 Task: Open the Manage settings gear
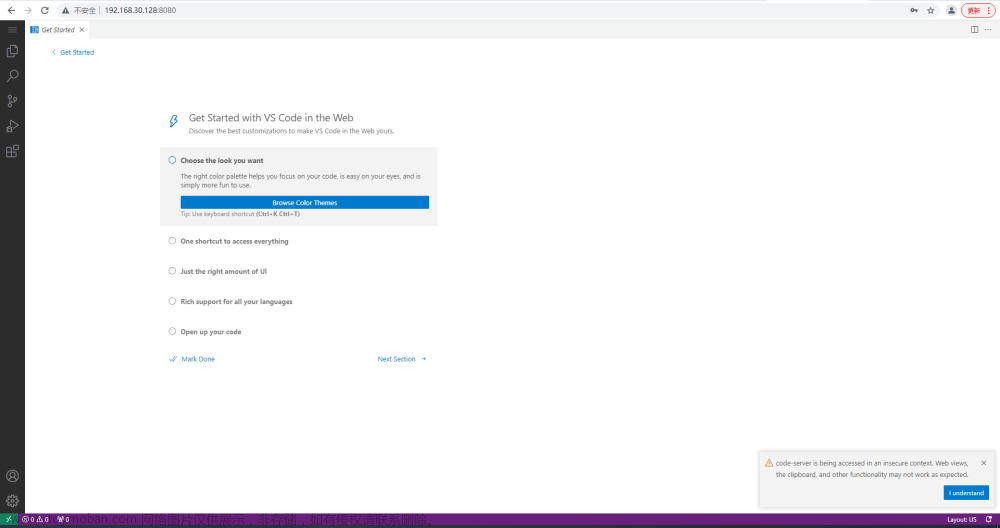tap(12, 501)
